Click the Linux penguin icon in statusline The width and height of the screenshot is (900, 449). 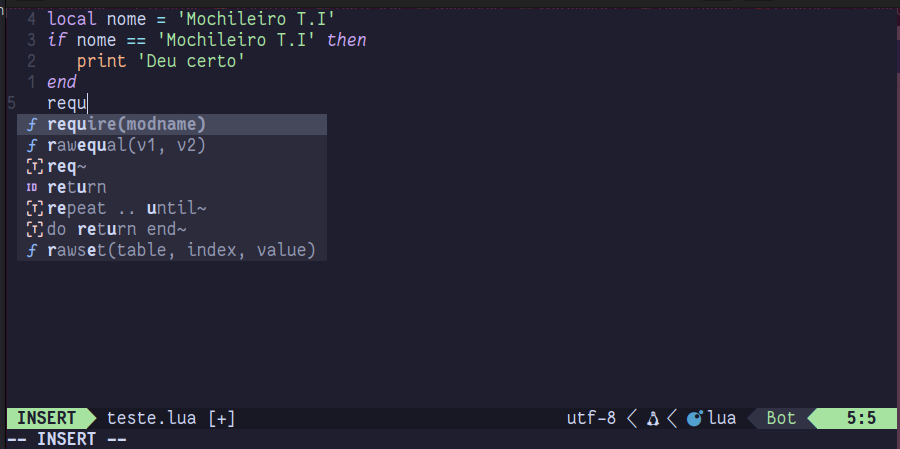653,418
